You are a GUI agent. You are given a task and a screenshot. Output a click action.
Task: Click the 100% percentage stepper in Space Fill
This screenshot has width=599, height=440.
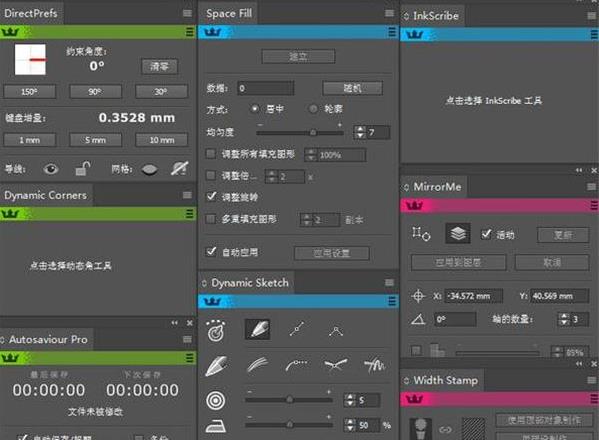tap(311, 155)
